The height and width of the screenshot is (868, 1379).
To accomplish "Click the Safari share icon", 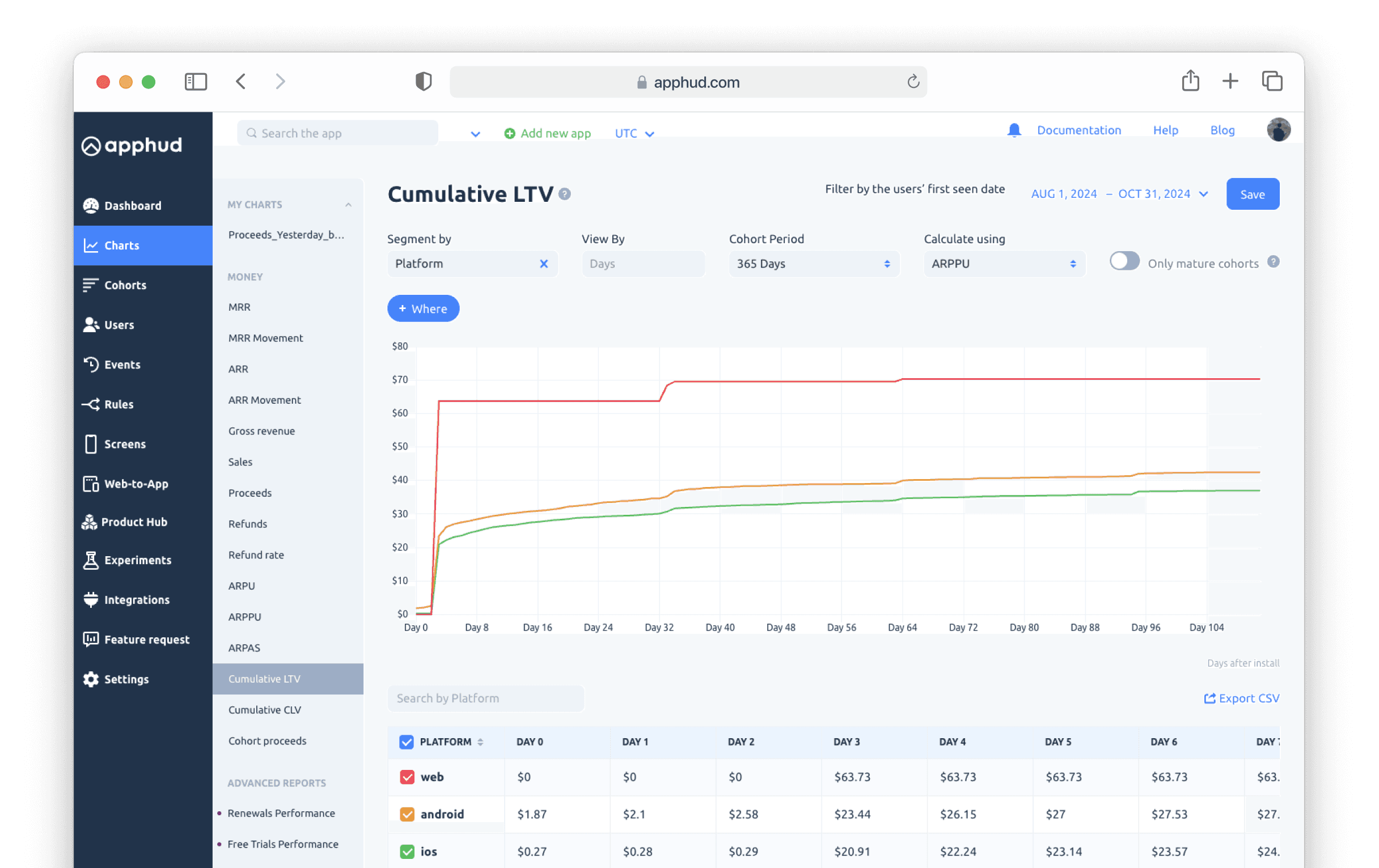I will pos(1190,81).
